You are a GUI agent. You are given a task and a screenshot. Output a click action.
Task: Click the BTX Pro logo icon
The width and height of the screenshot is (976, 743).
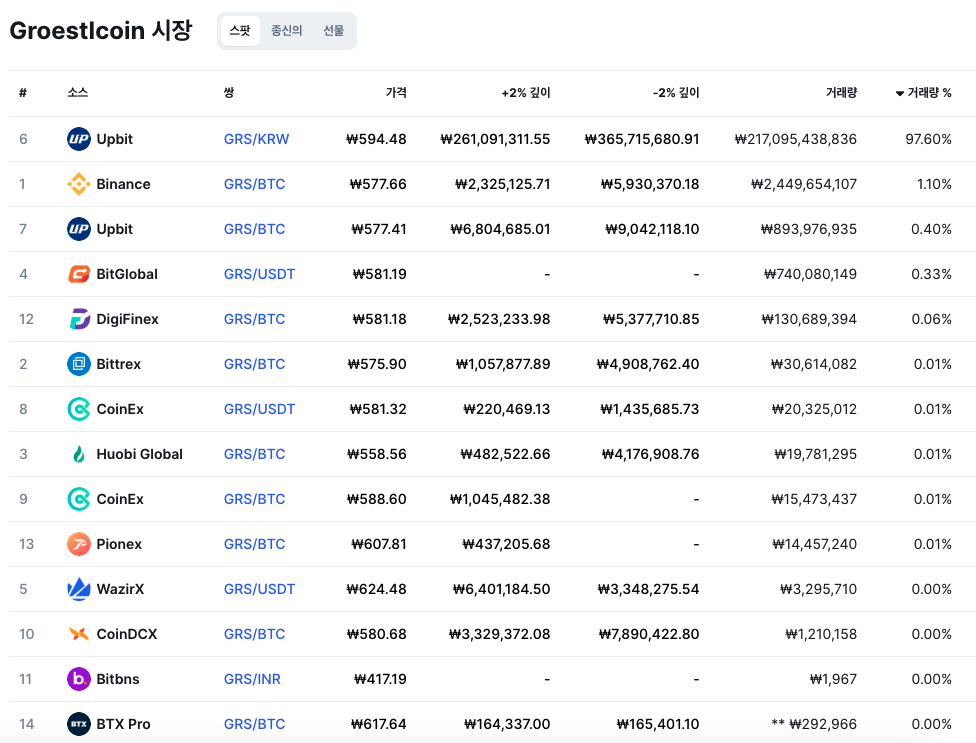pyautogui.click(x=78, y=724)
